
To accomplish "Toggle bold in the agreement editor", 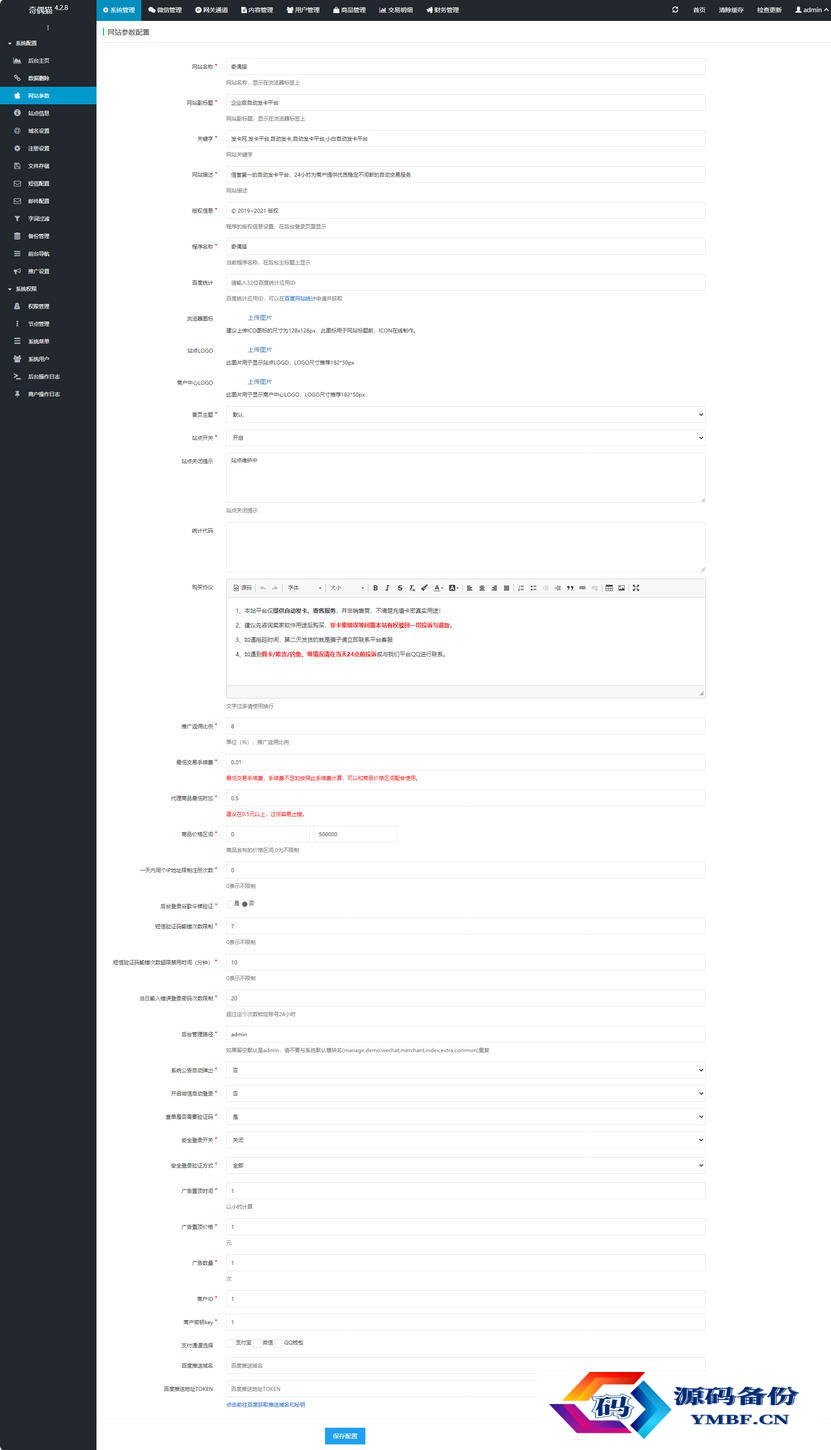I will [375, 588].
